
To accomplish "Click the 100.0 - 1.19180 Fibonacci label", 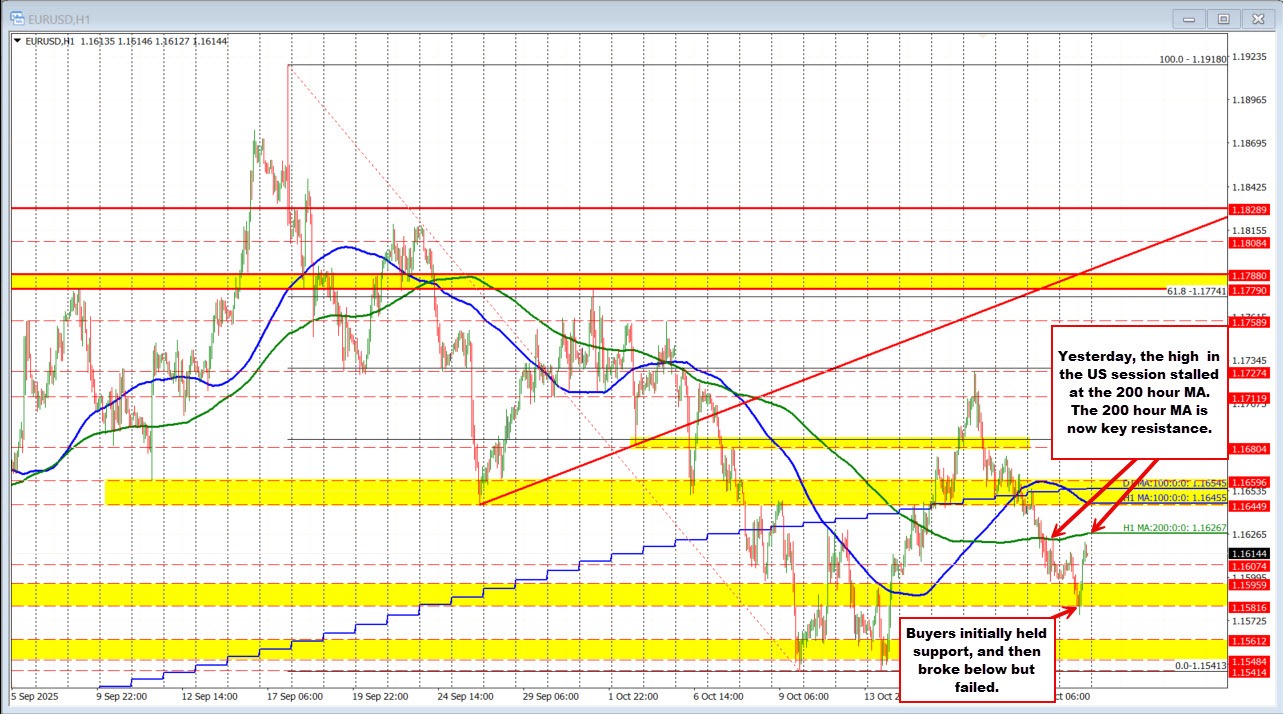I will tap(1192, 60).
